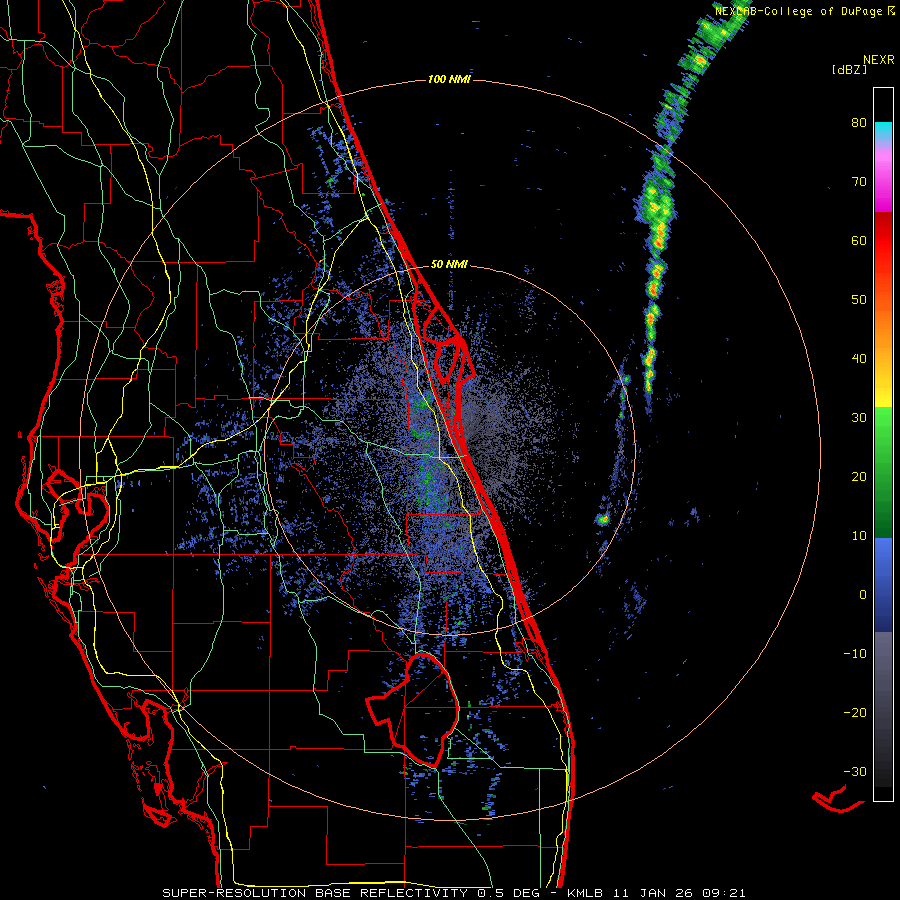This screenshot has height=900, width=900.
Task: Click the 70 value on the dBZ scale
Action: pyautogui.click(x=859, y=182)
